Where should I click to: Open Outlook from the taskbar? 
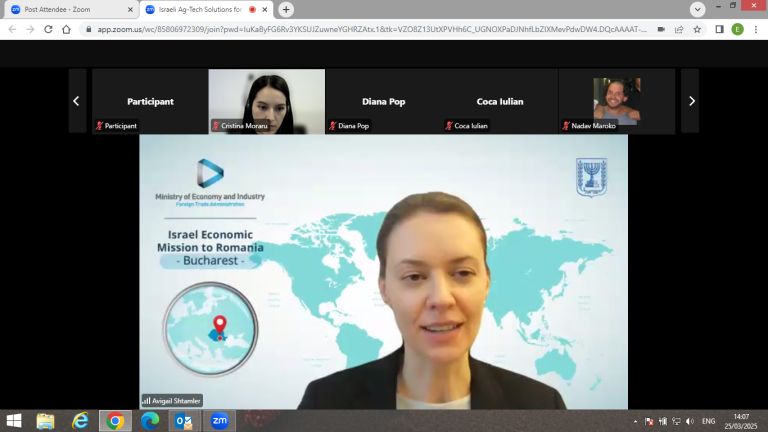[184, 421]
